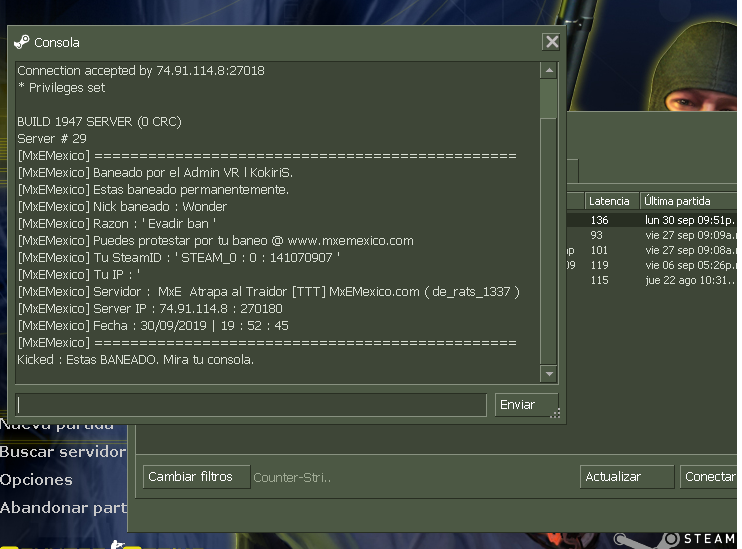Viewport: 742px width, 549px height.
Task: Select server row with latency 115
Action: (x=652, y=281)
